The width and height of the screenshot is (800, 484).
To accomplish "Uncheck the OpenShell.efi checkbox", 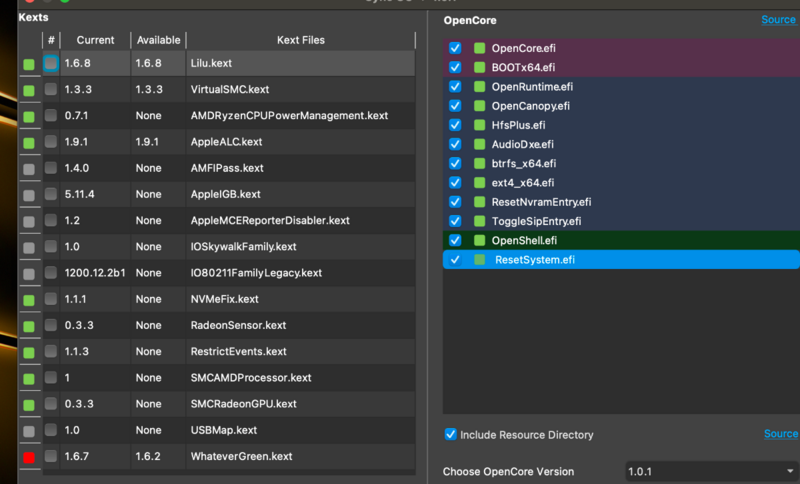I will pos(455,240).
